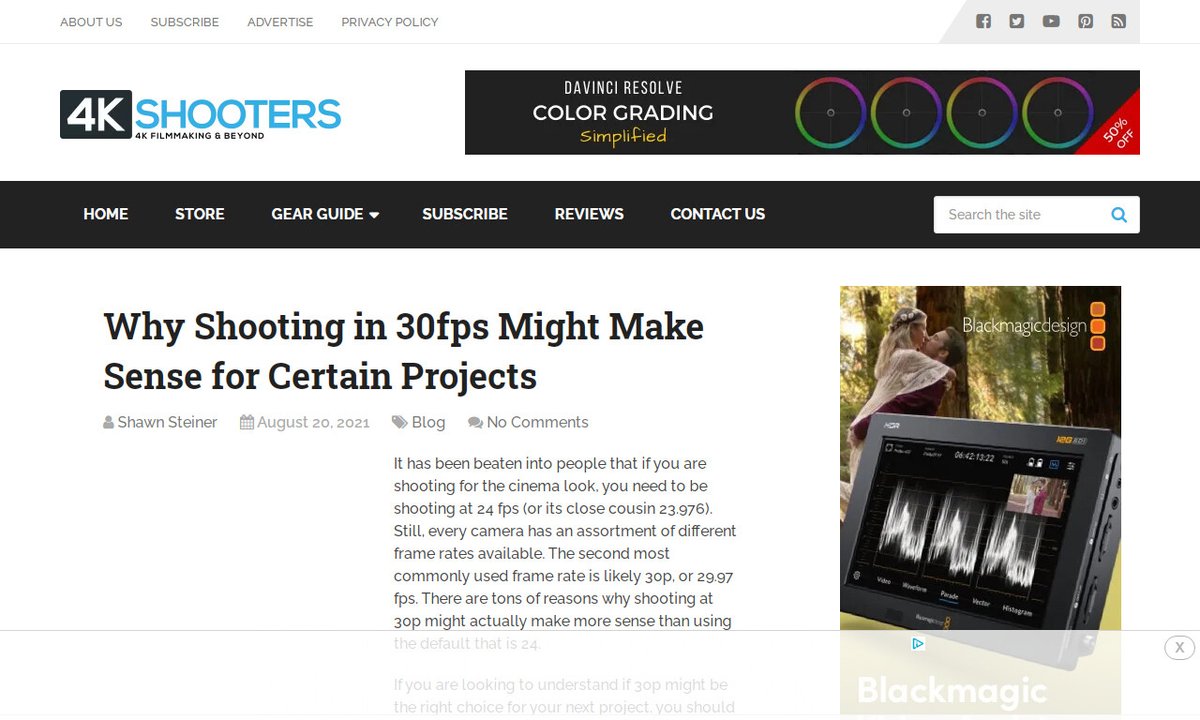Click the search magnifier icon
The image size is (1200, 720).
[x=1119, y=214]
